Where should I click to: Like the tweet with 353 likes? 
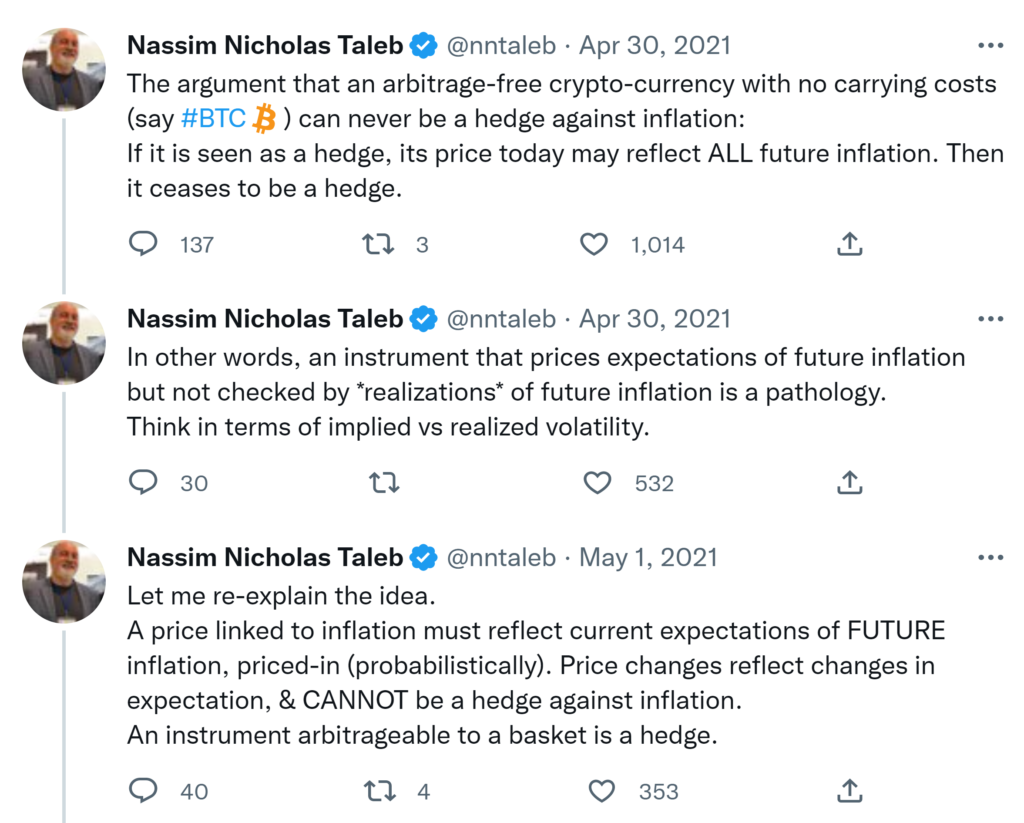point(601,791)
